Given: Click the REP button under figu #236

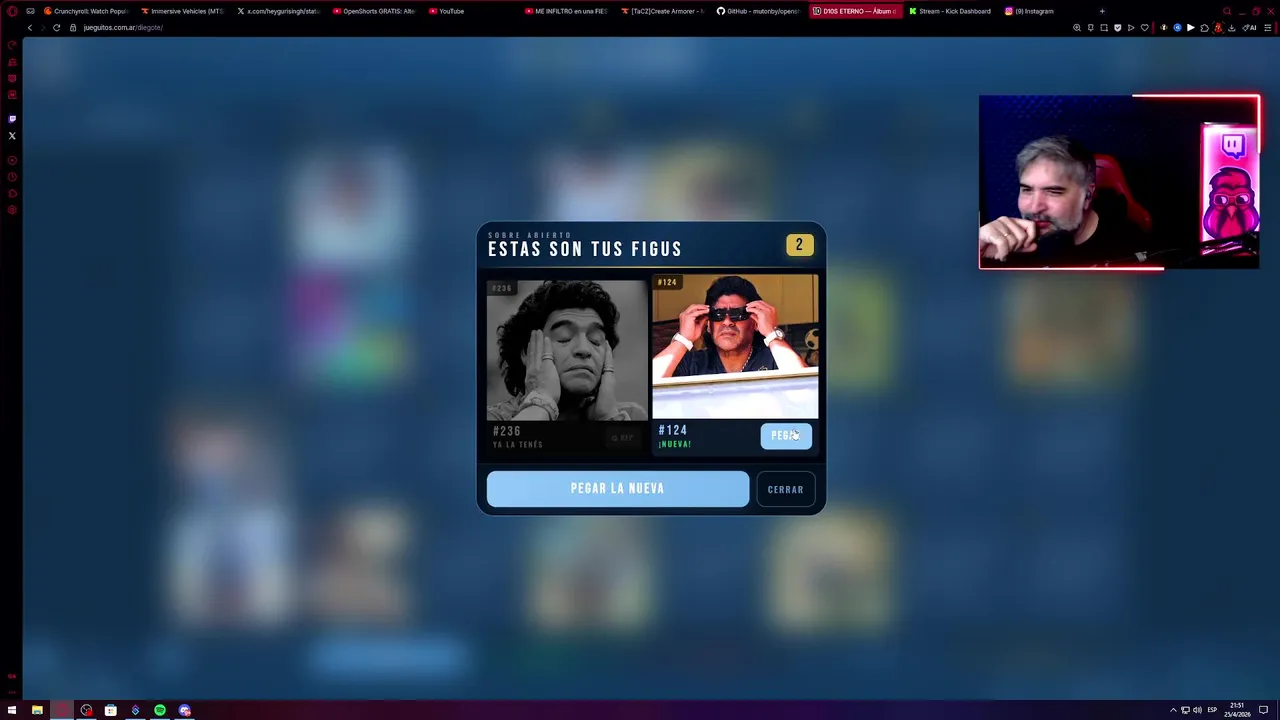Looking at the screenshot, I should pos(624,437).
